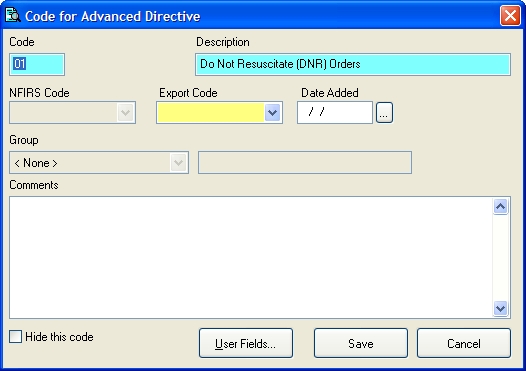Click the dialog title bar document icon
This screenshot has width=526, height=371.
(13, 15)
